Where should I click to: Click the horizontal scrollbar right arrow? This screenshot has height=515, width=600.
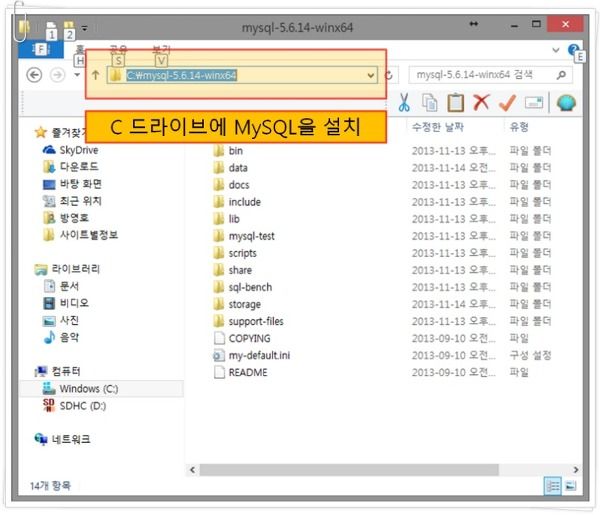coord(576,470)
